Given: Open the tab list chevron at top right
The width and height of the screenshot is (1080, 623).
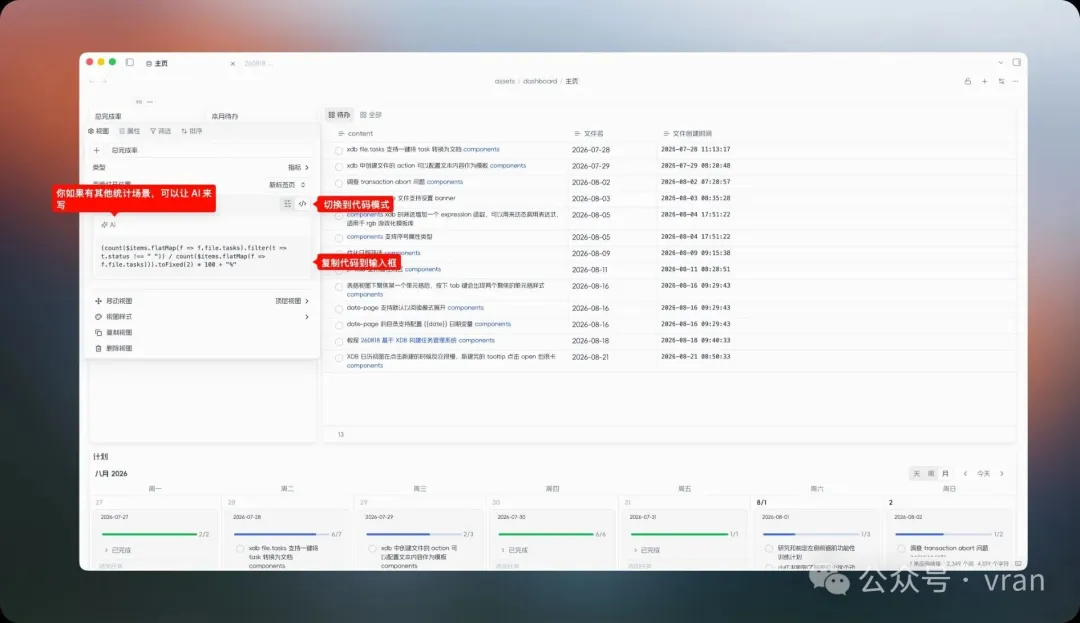Looking at the screenshot, I should click(x=1000, y=63).
